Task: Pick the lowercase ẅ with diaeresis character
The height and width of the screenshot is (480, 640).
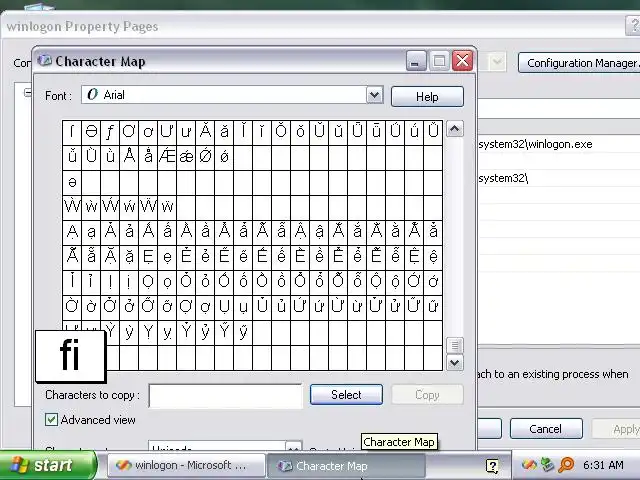Action: pyautogui.click(x=167, y=207)
